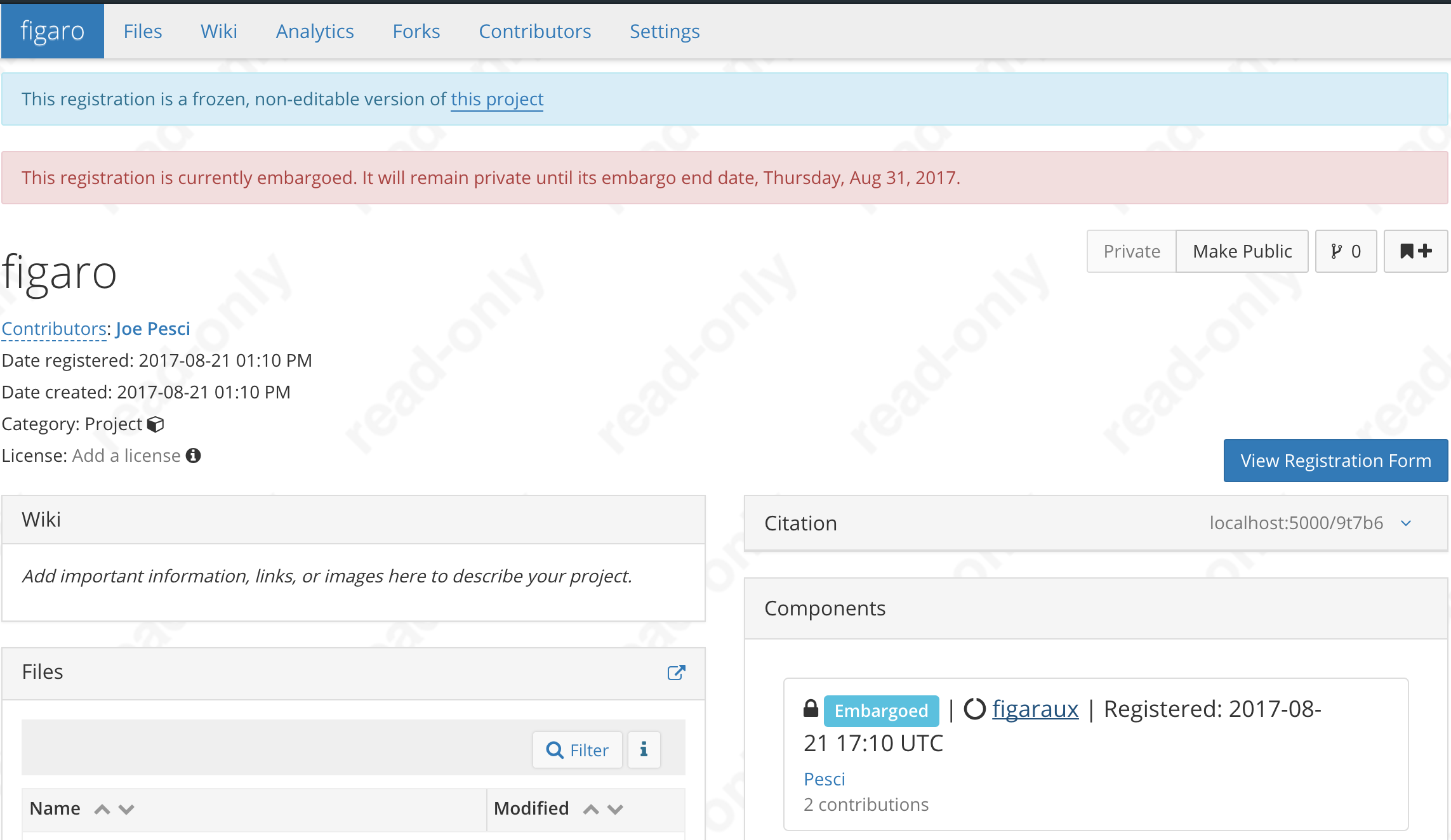
Task: Sort Name column descending arrow
Action: [126, 809]
